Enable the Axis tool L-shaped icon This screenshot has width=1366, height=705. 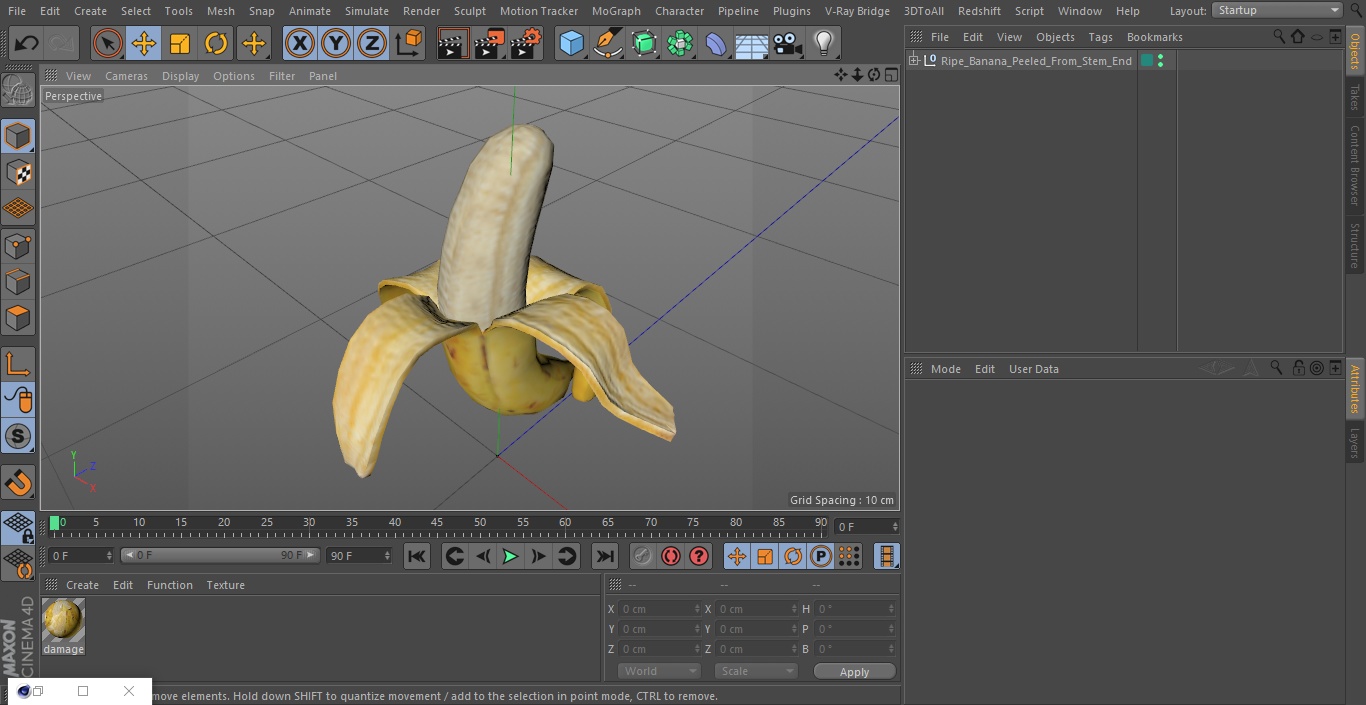point(18,364)
